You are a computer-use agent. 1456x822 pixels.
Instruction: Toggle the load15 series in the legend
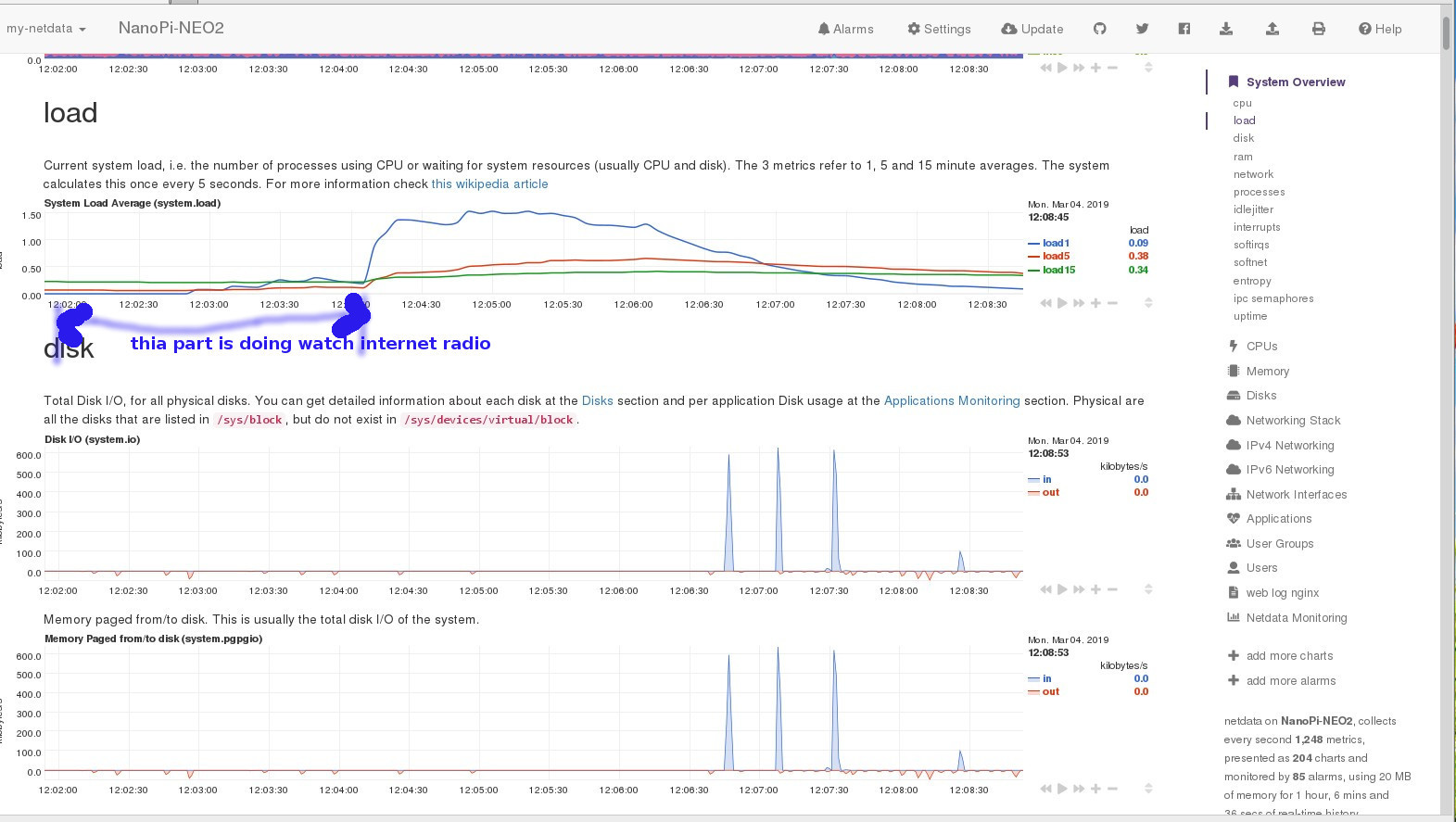point(1058,270)
